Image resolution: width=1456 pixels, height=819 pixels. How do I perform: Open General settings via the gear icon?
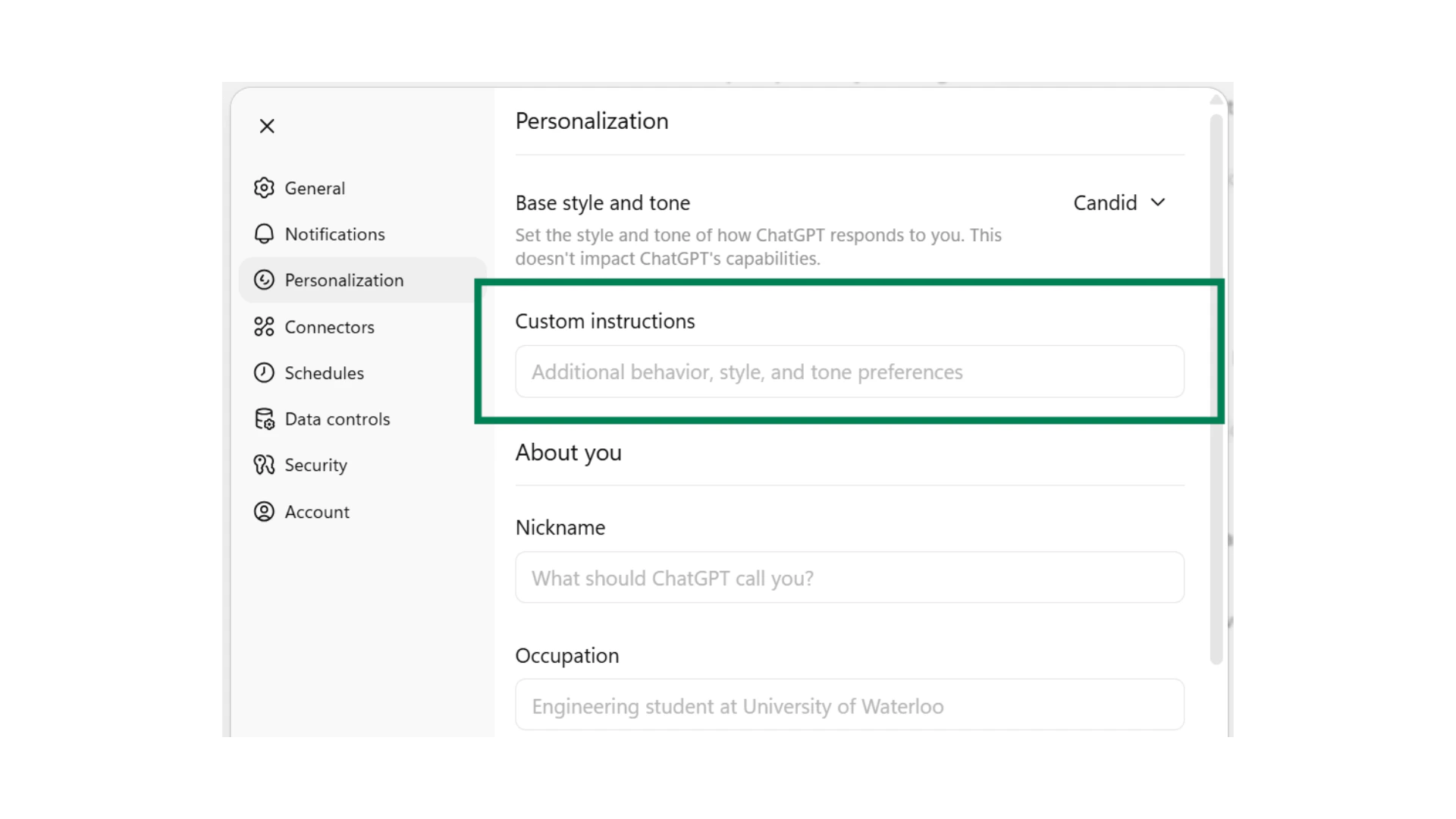pos(264,188)
